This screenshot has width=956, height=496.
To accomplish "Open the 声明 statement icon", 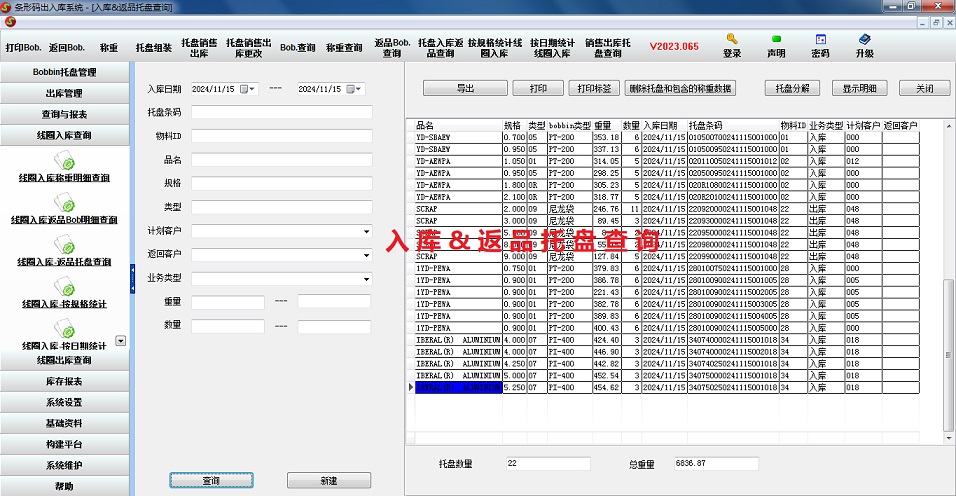I will coord(776,40).
